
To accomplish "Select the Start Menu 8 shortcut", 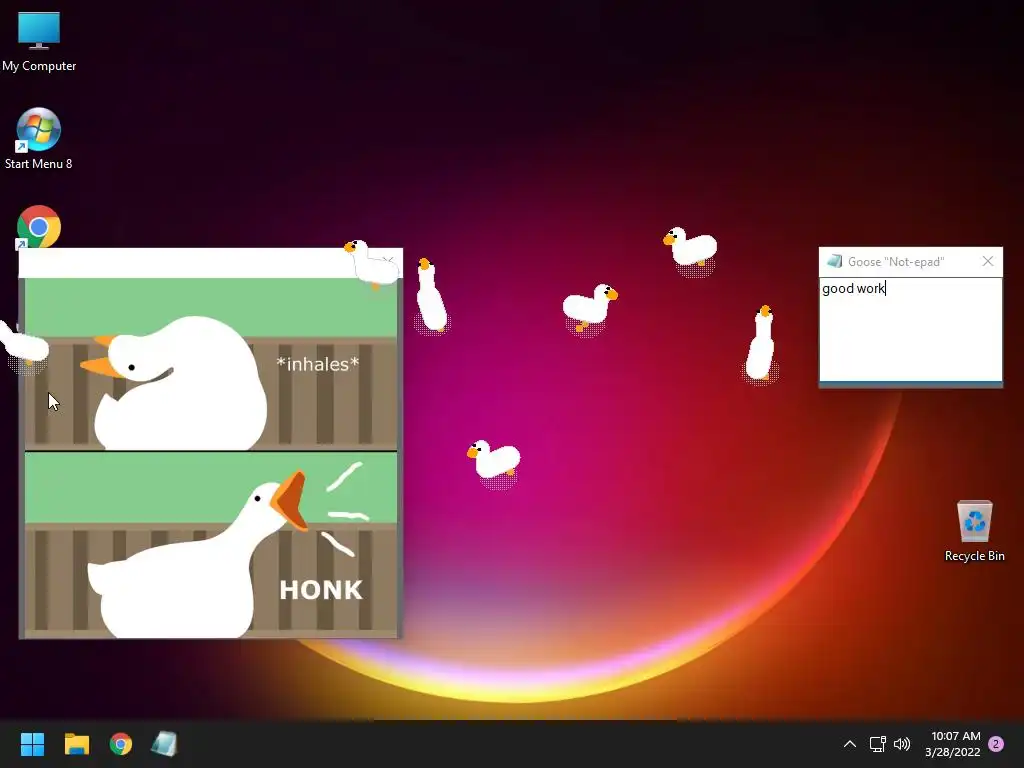I will (39, 138).
